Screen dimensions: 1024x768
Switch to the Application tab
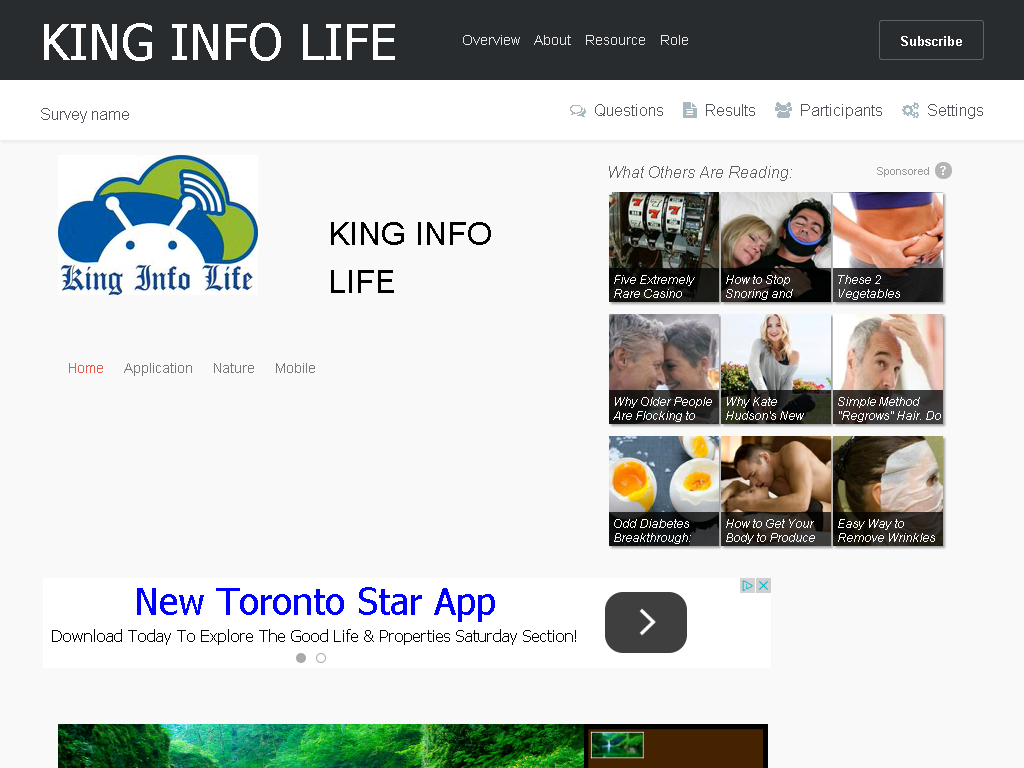point(158,368)
